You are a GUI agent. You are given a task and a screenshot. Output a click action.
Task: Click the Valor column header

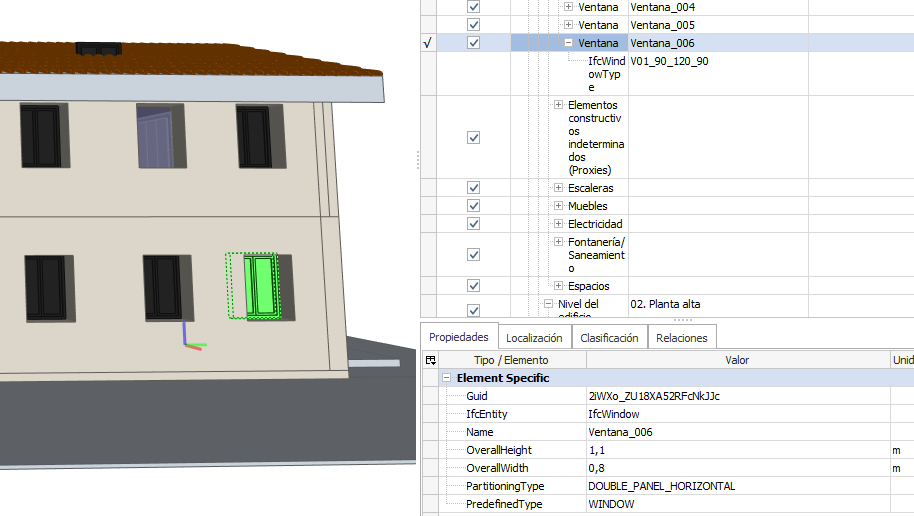[x=737, y=360]
